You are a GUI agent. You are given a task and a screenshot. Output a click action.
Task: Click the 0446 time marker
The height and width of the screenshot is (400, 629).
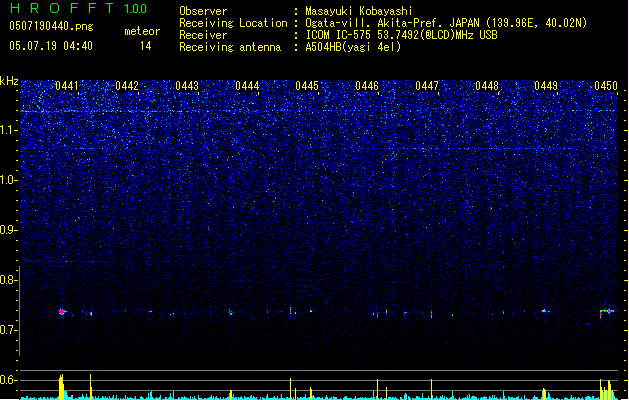click(367, 86)
